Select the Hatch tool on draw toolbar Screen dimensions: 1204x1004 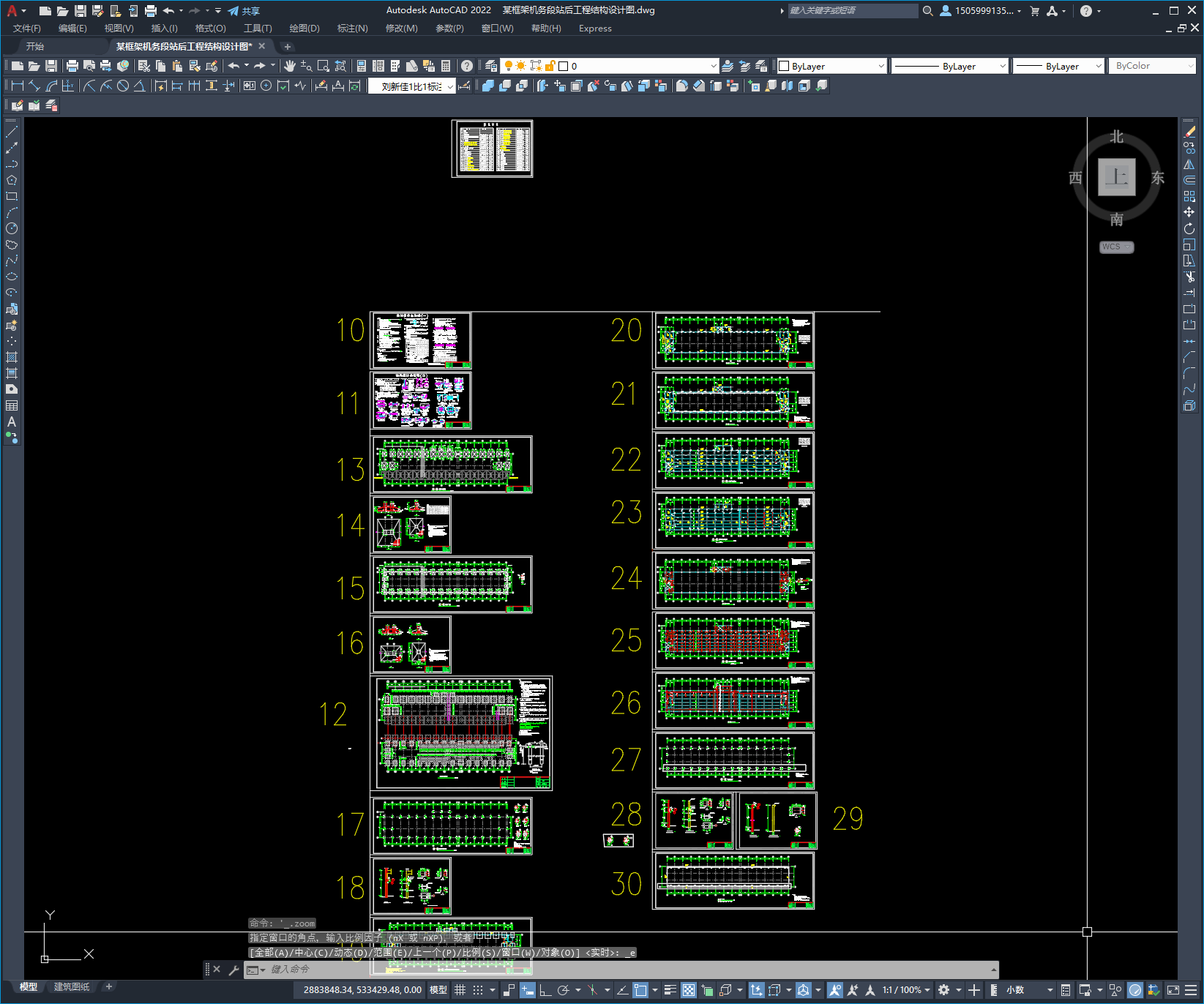[12, 357]
